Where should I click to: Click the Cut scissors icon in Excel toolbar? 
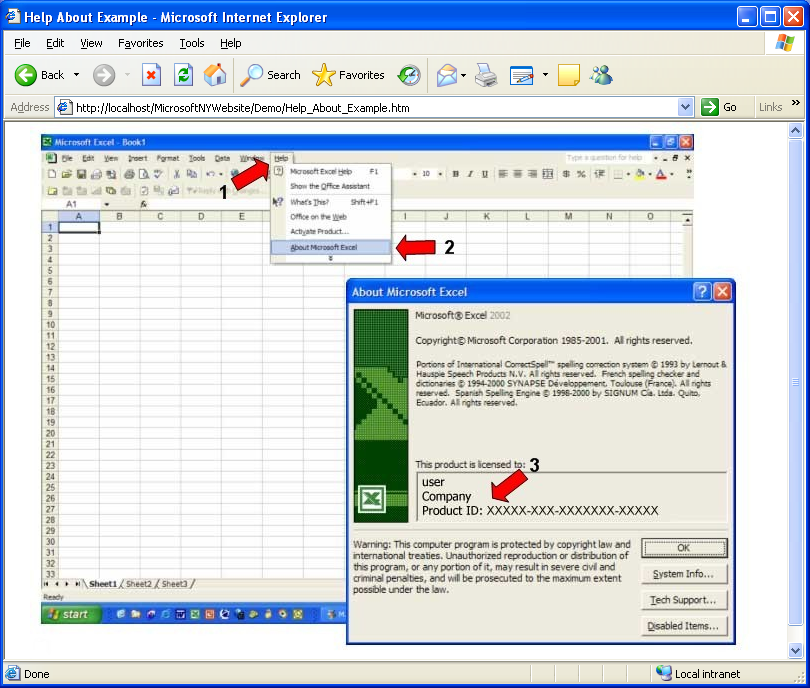[177, 174]
